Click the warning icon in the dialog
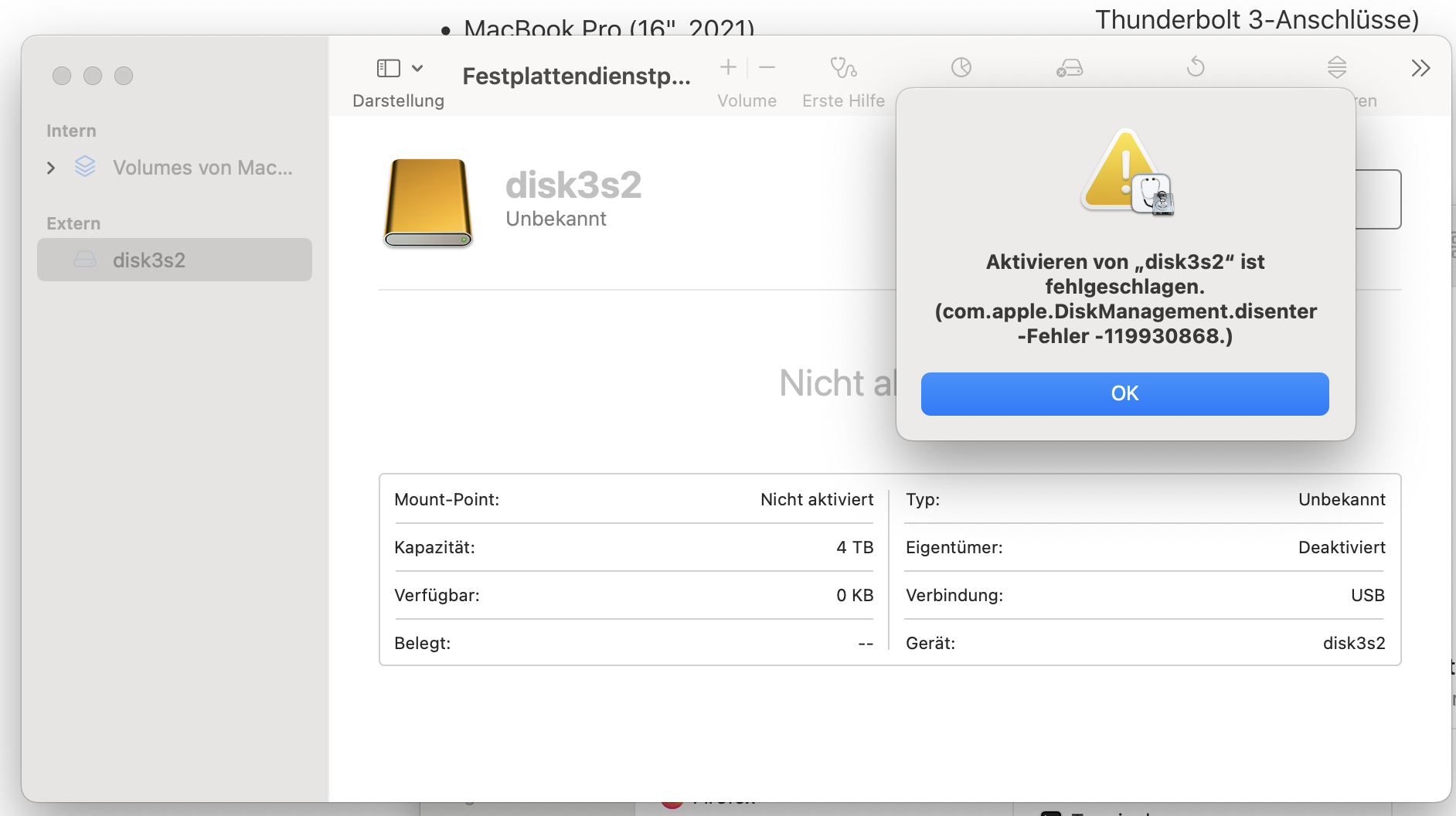This screenshot has height=816, width=1456. coord(1128,172)
